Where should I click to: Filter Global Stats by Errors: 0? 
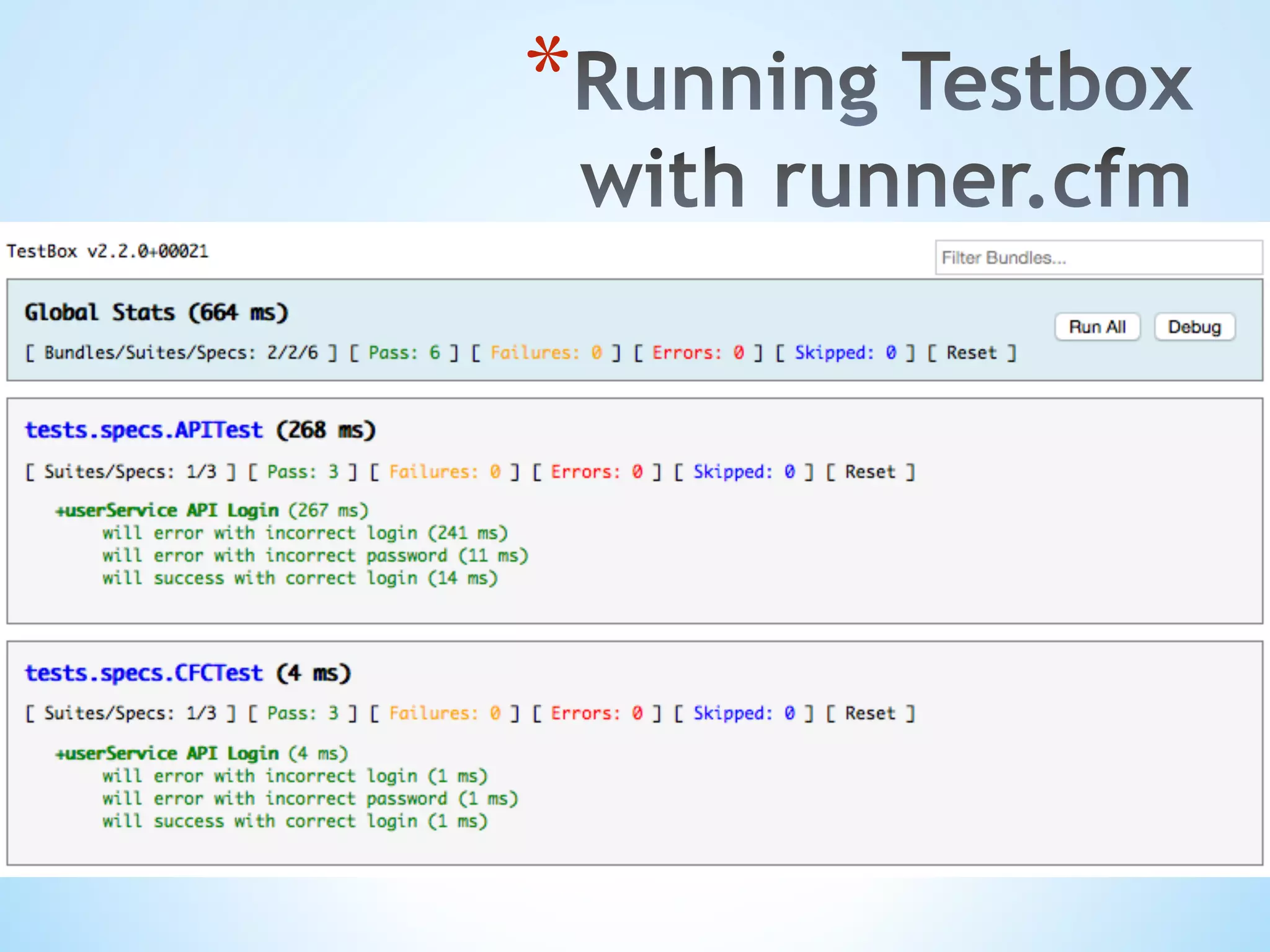[x=698, y=353]
